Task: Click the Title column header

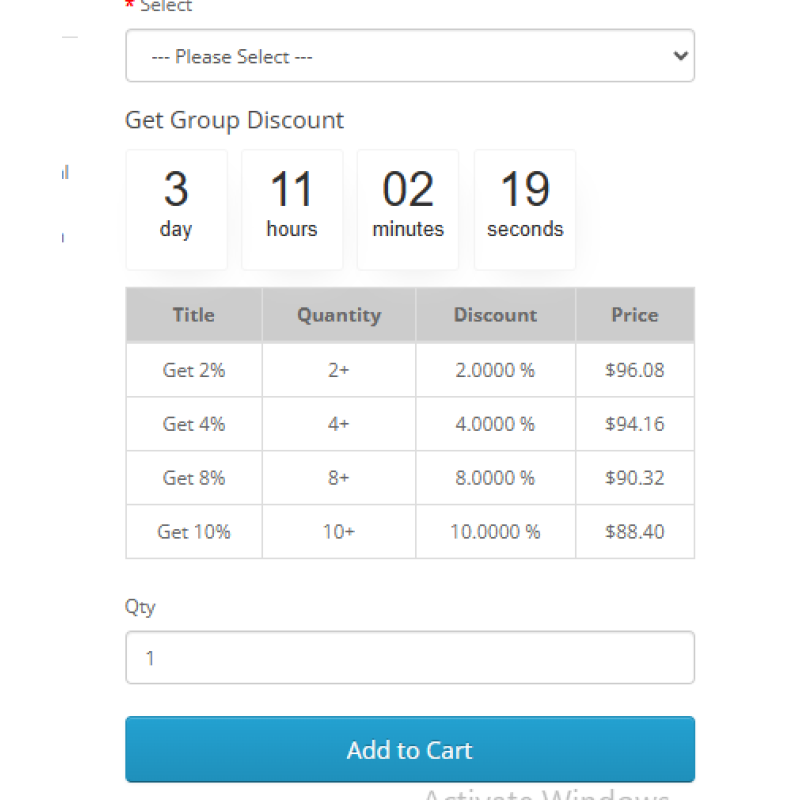Action: pos(194,315)
